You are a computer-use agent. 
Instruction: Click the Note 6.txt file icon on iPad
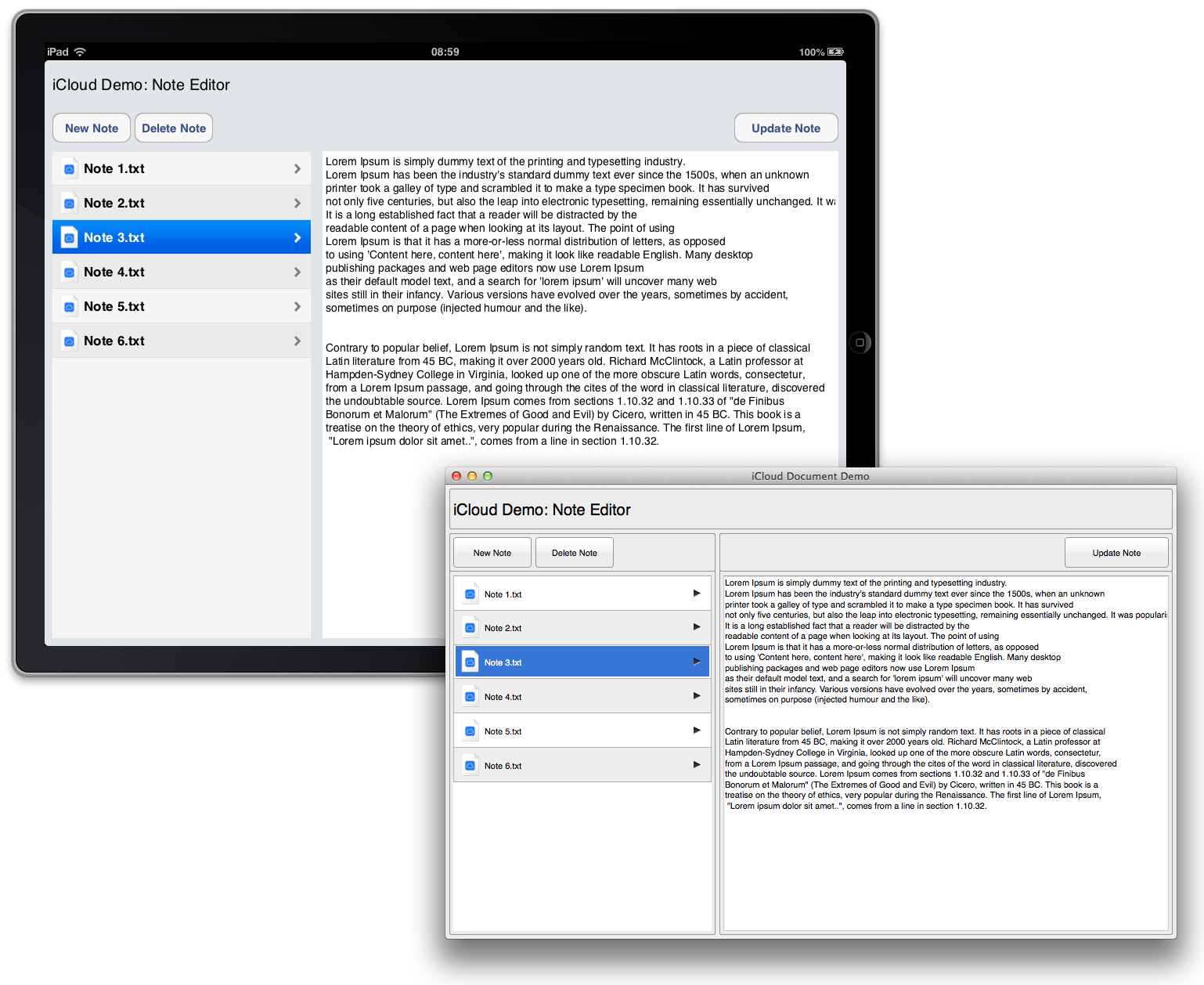(x=69, y=341)
